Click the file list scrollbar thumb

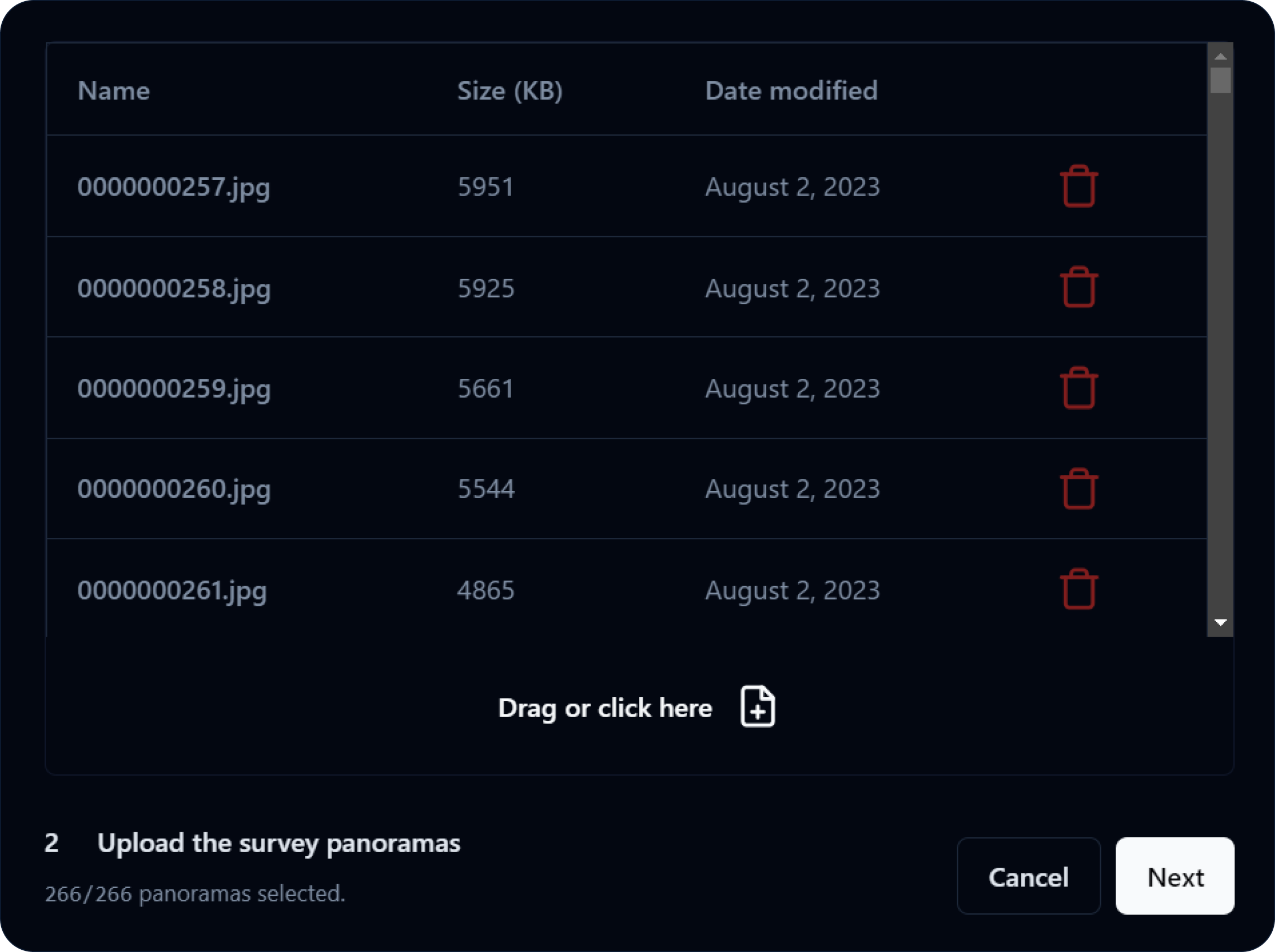(x=1220, y=80)
